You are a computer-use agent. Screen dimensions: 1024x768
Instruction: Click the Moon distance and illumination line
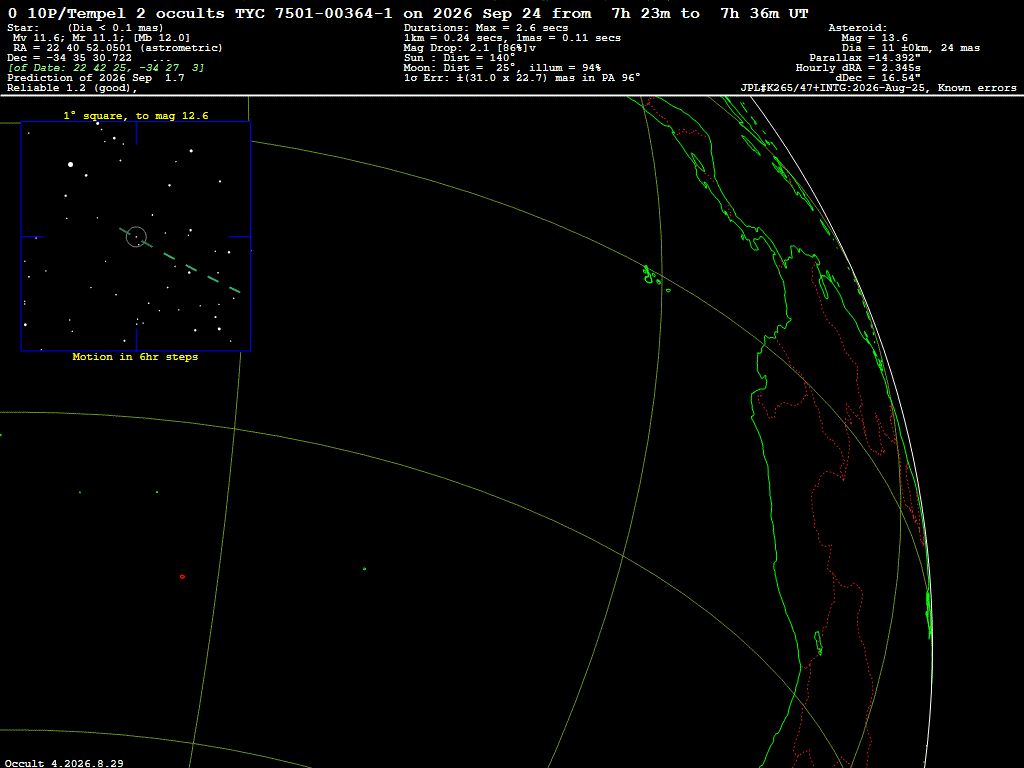pos(502,68)
